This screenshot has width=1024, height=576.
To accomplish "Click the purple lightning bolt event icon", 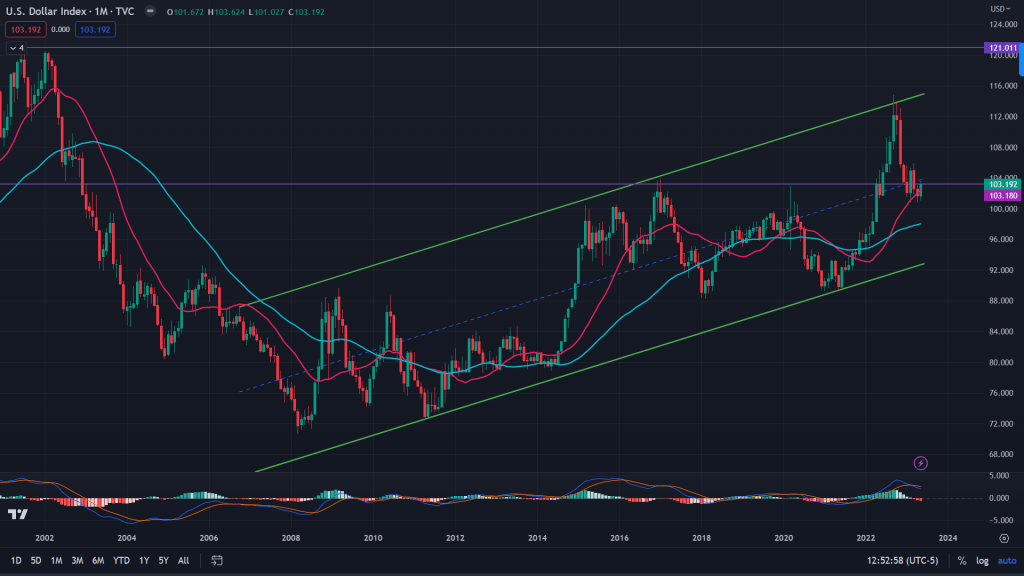I will [921, 463].
